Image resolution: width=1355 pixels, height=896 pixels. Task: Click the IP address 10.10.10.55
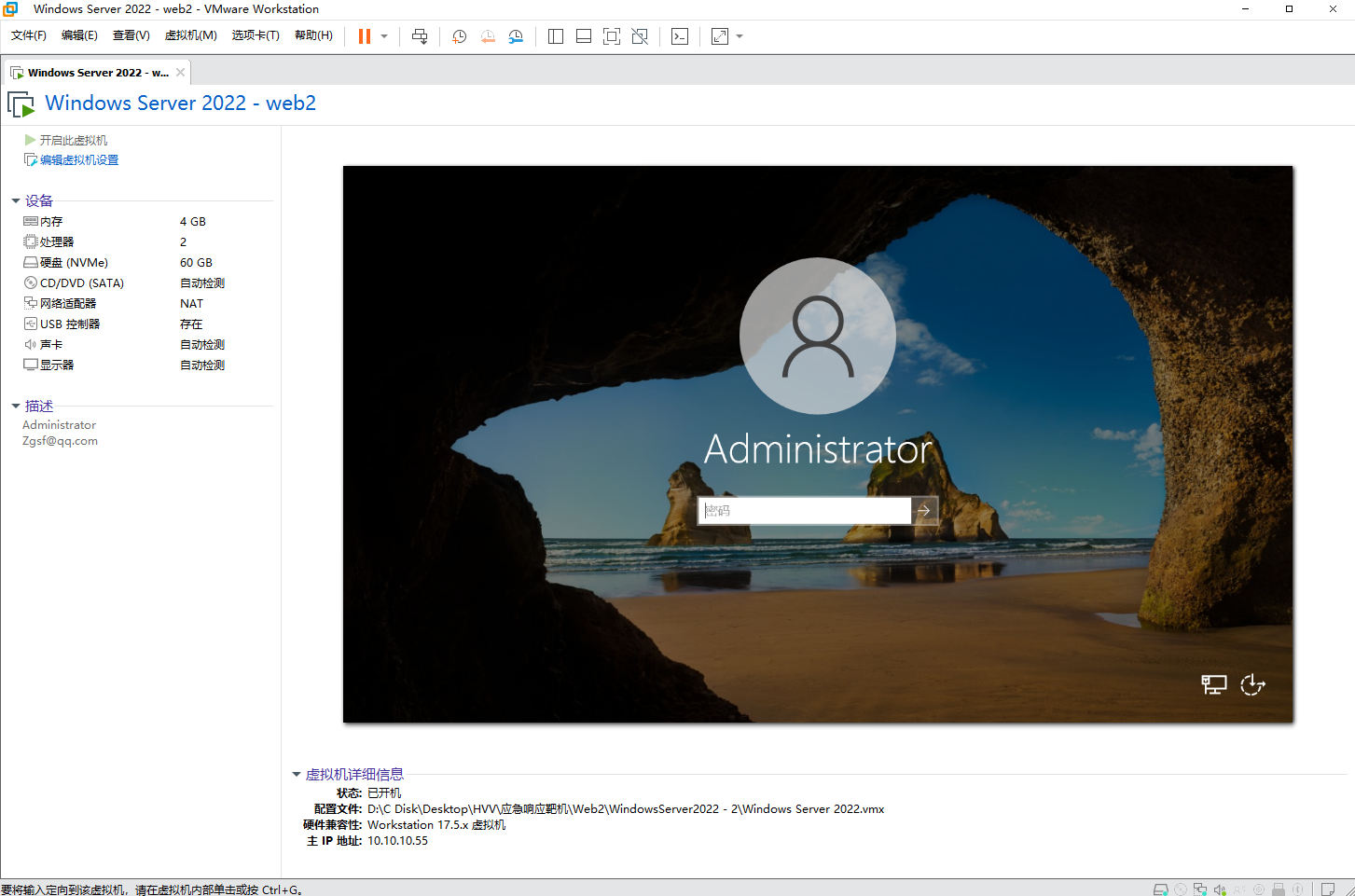[x=397, y=841]
